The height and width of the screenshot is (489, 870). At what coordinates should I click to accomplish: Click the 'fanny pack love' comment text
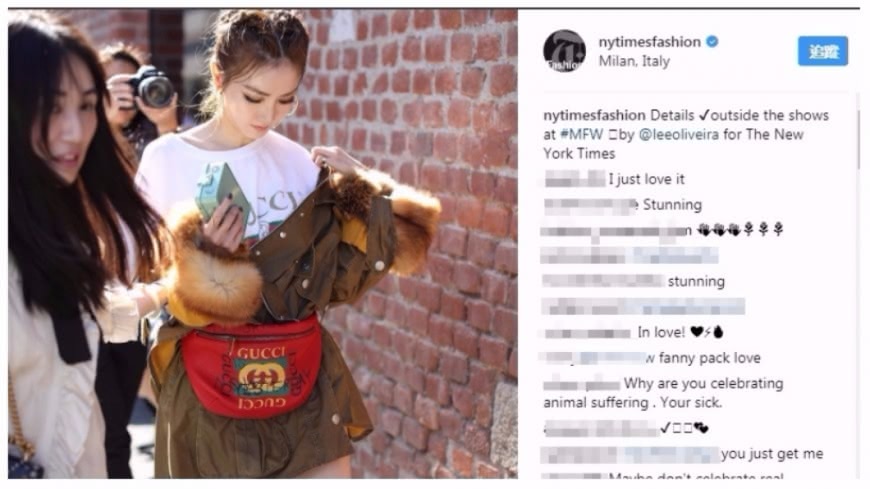click(x=709, y=358)
